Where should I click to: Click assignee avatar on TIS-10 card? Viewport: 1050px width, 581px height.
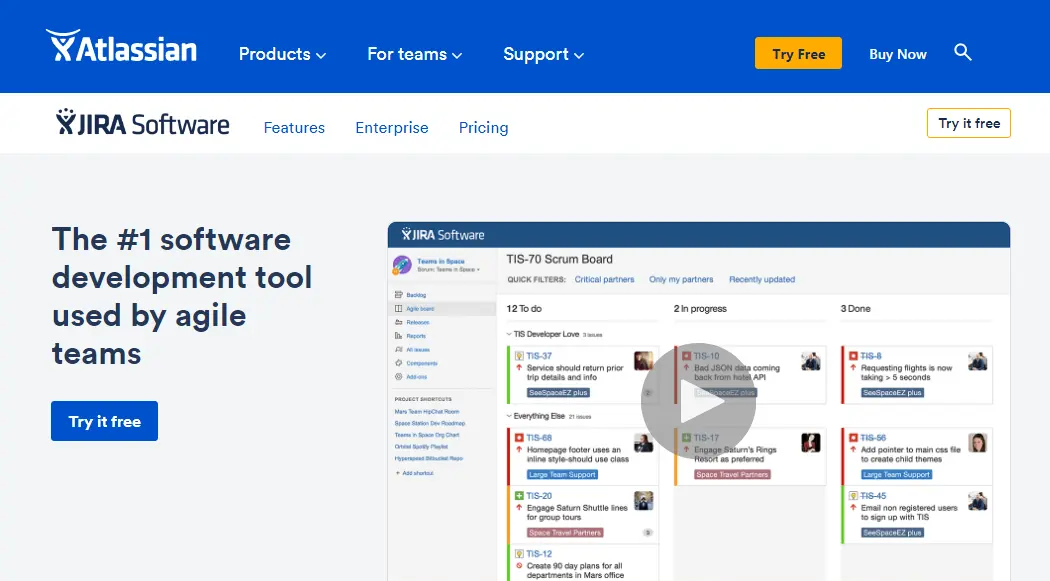(811, 361)
